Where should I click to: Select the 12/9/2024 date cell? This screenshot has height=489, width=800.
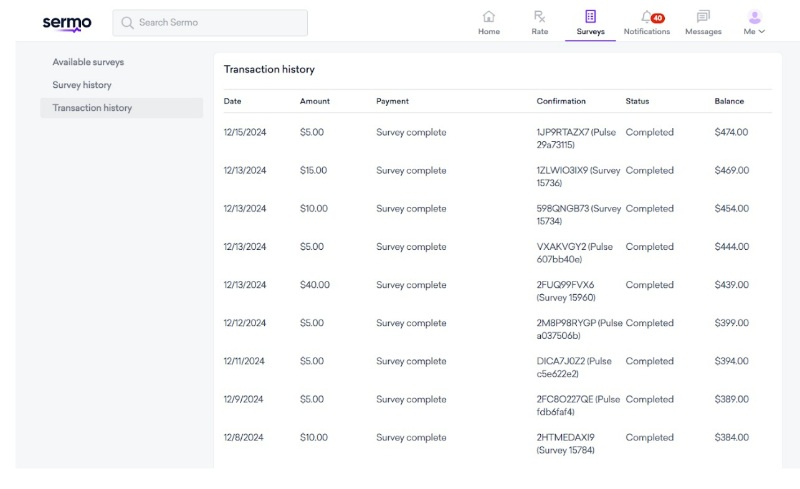[x=243, y=399]
